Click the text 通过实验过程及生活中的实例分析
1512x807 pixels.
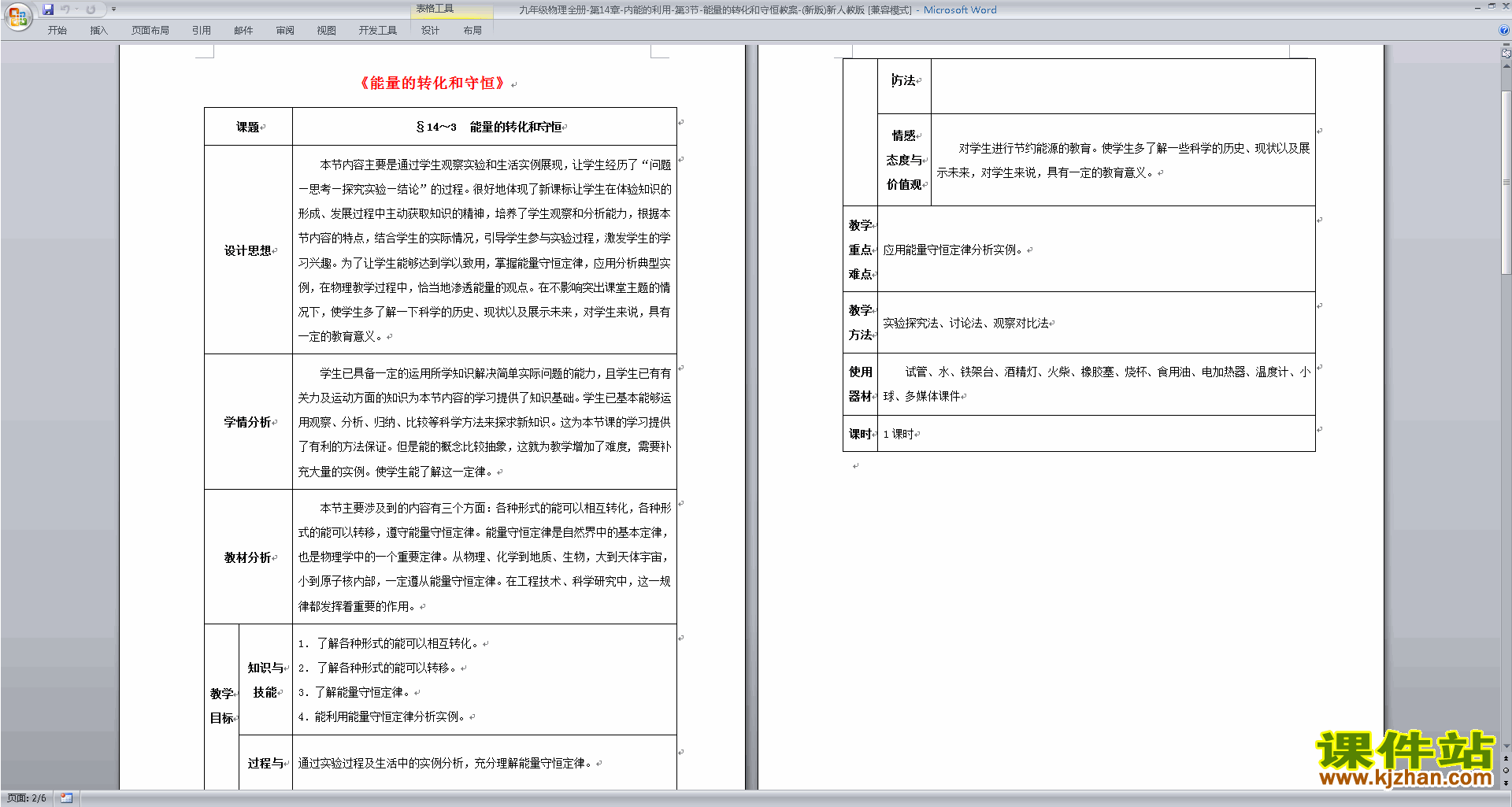pos(384,763)
